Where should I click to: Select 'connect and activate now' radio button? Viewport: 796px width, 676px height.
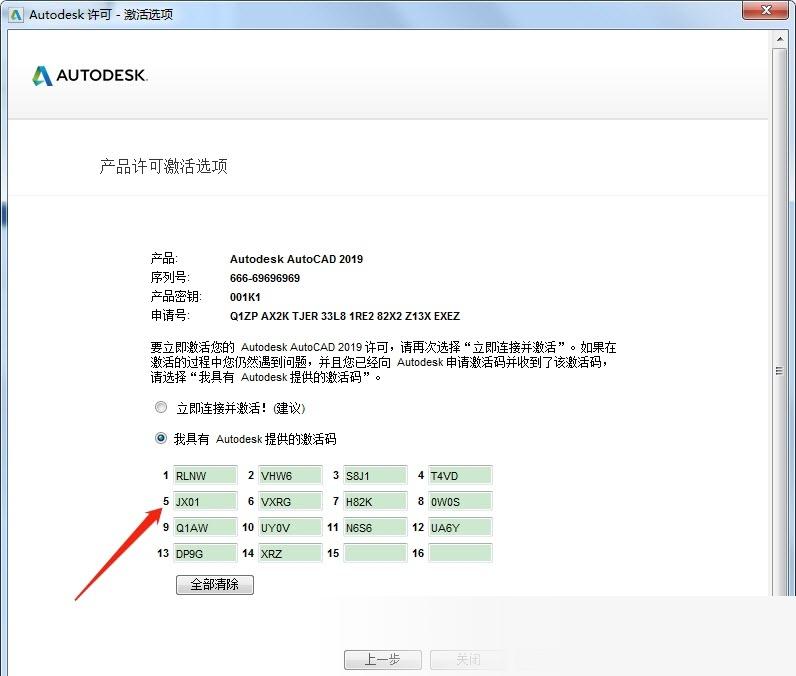point(160,407)
